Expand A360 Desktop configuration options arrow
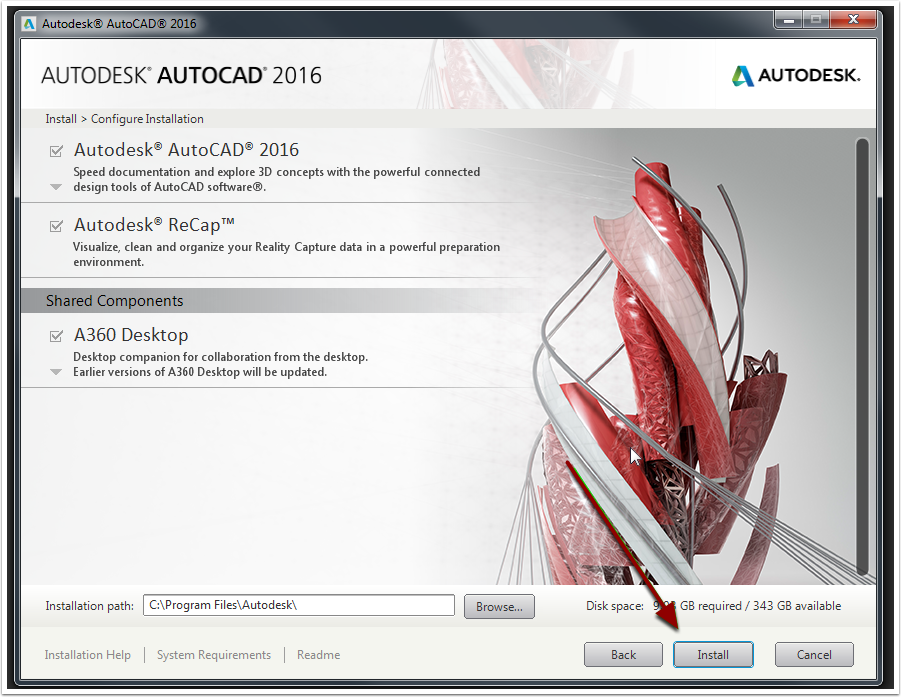This screenshot has height=697, width=901. 56,372
